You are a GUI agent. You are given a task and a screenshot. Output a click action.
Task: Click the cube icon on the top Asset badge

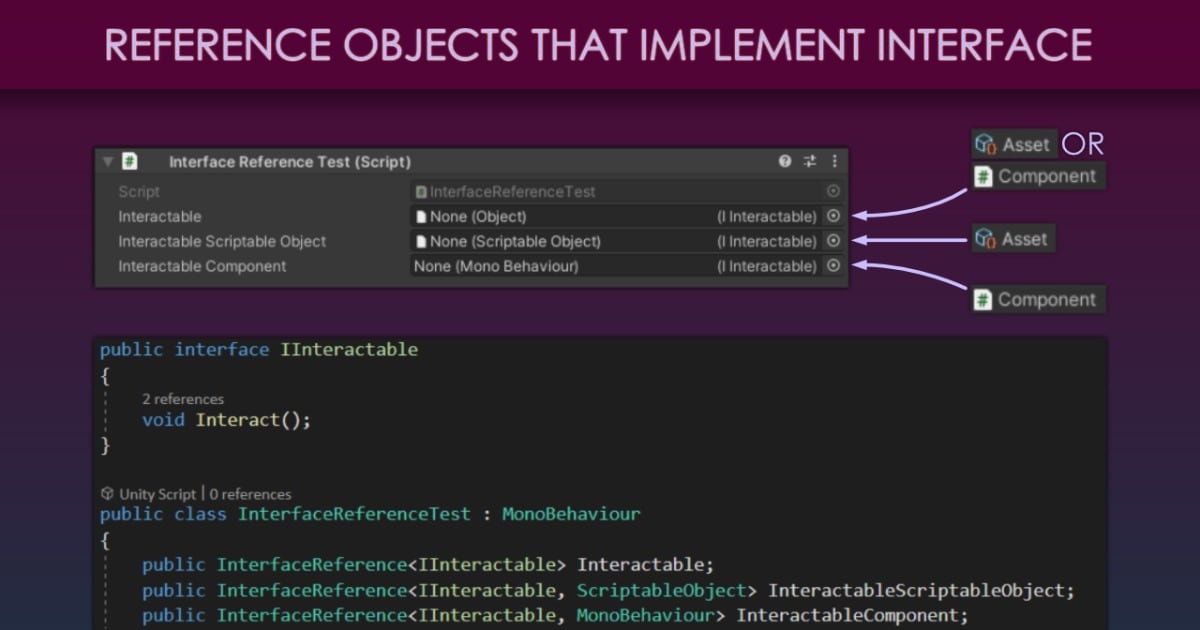[x=983, y=143]
